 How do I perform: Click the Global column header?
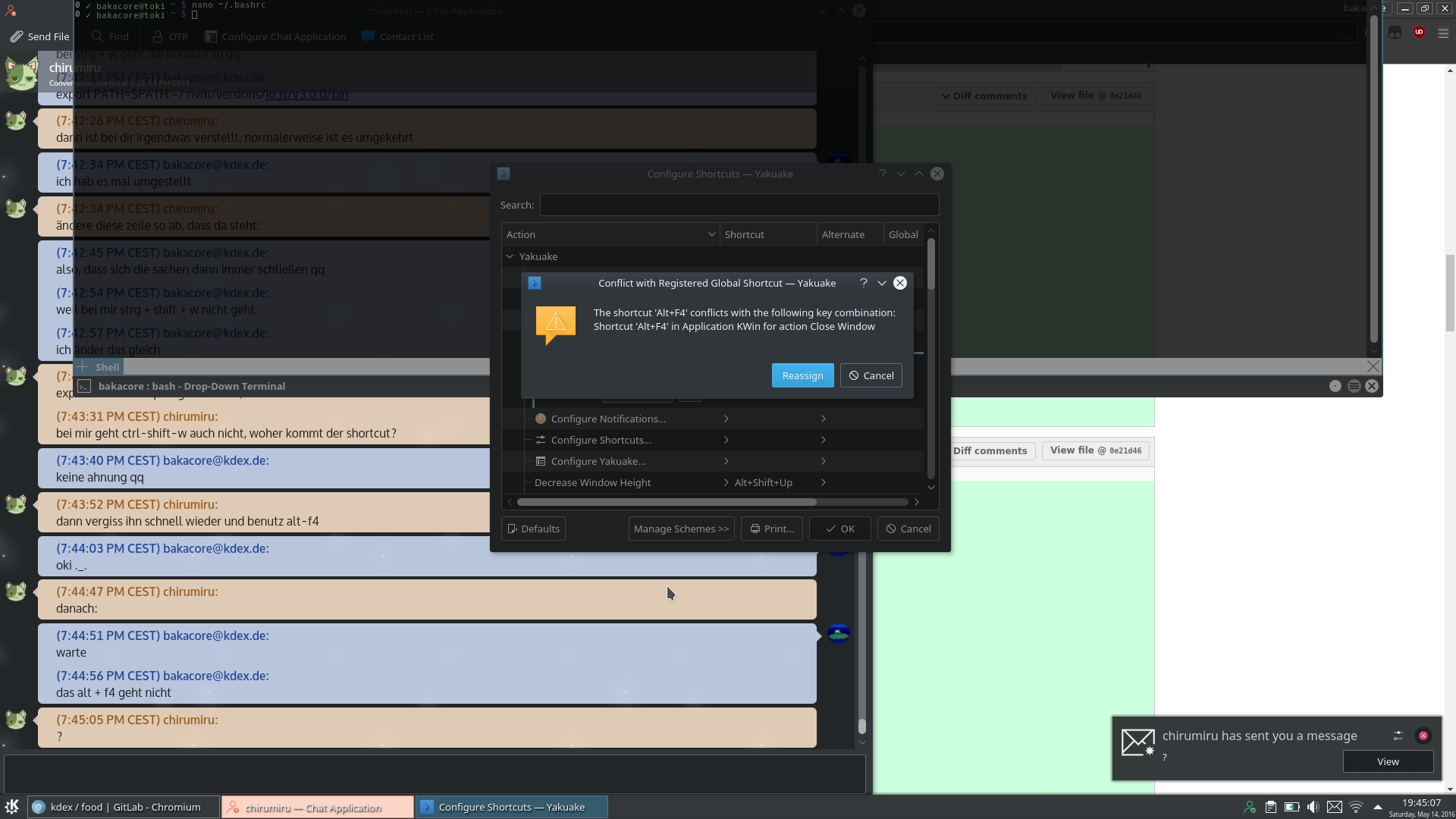[903, 234]
